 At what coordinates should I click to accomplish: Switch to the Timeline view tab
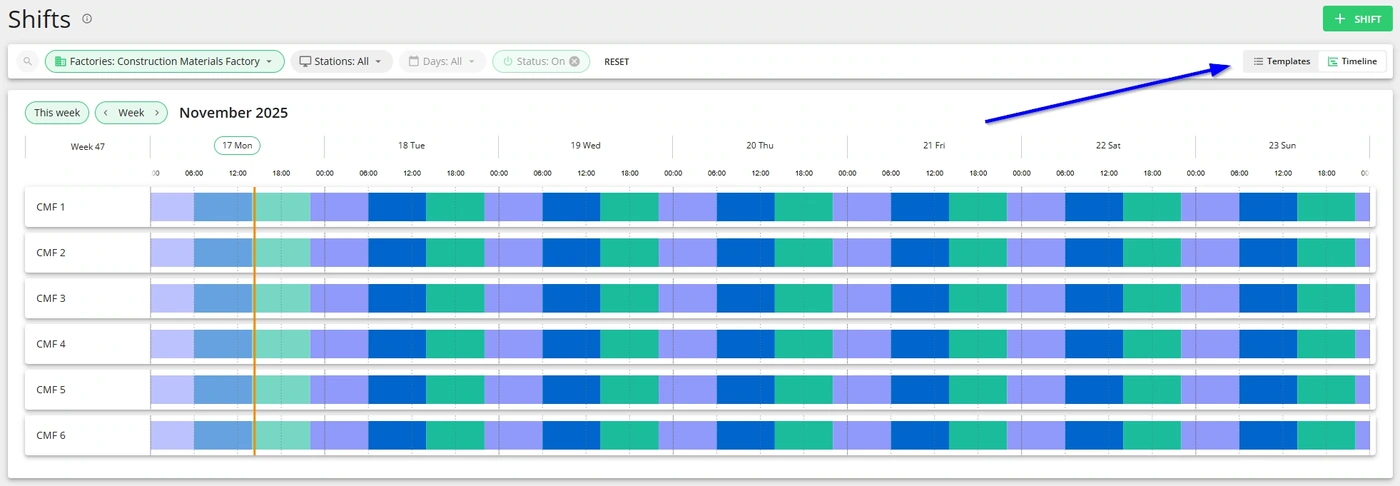coord(1352,61)
